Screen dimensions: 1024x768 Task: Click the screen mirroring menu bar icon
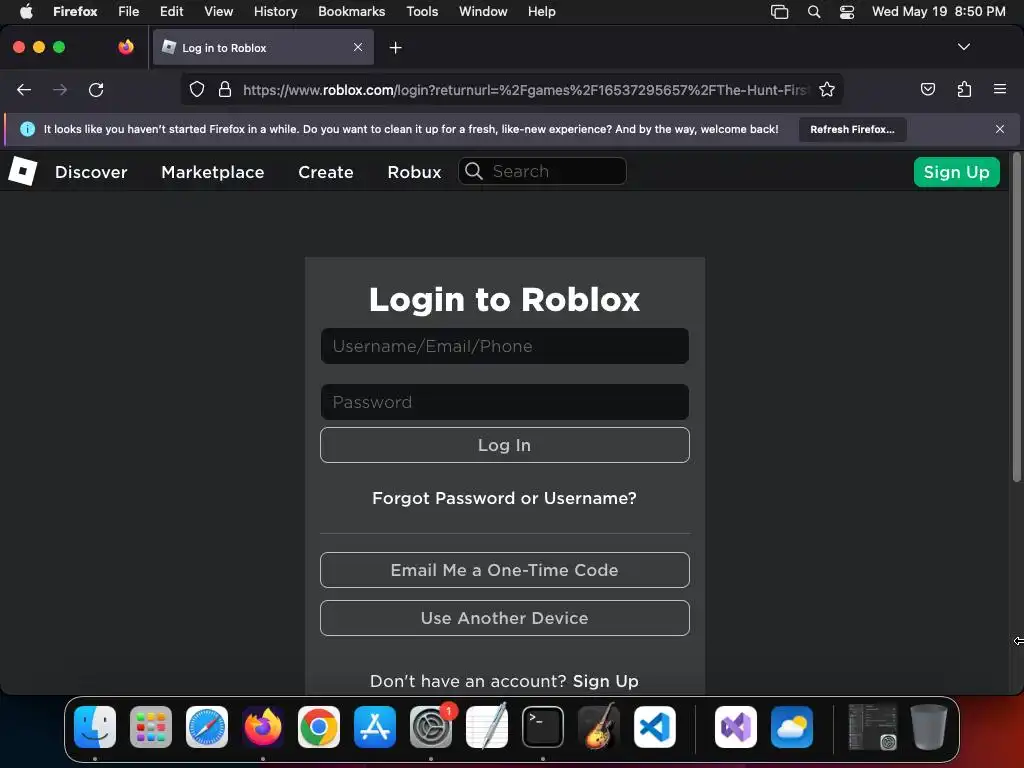780,12
